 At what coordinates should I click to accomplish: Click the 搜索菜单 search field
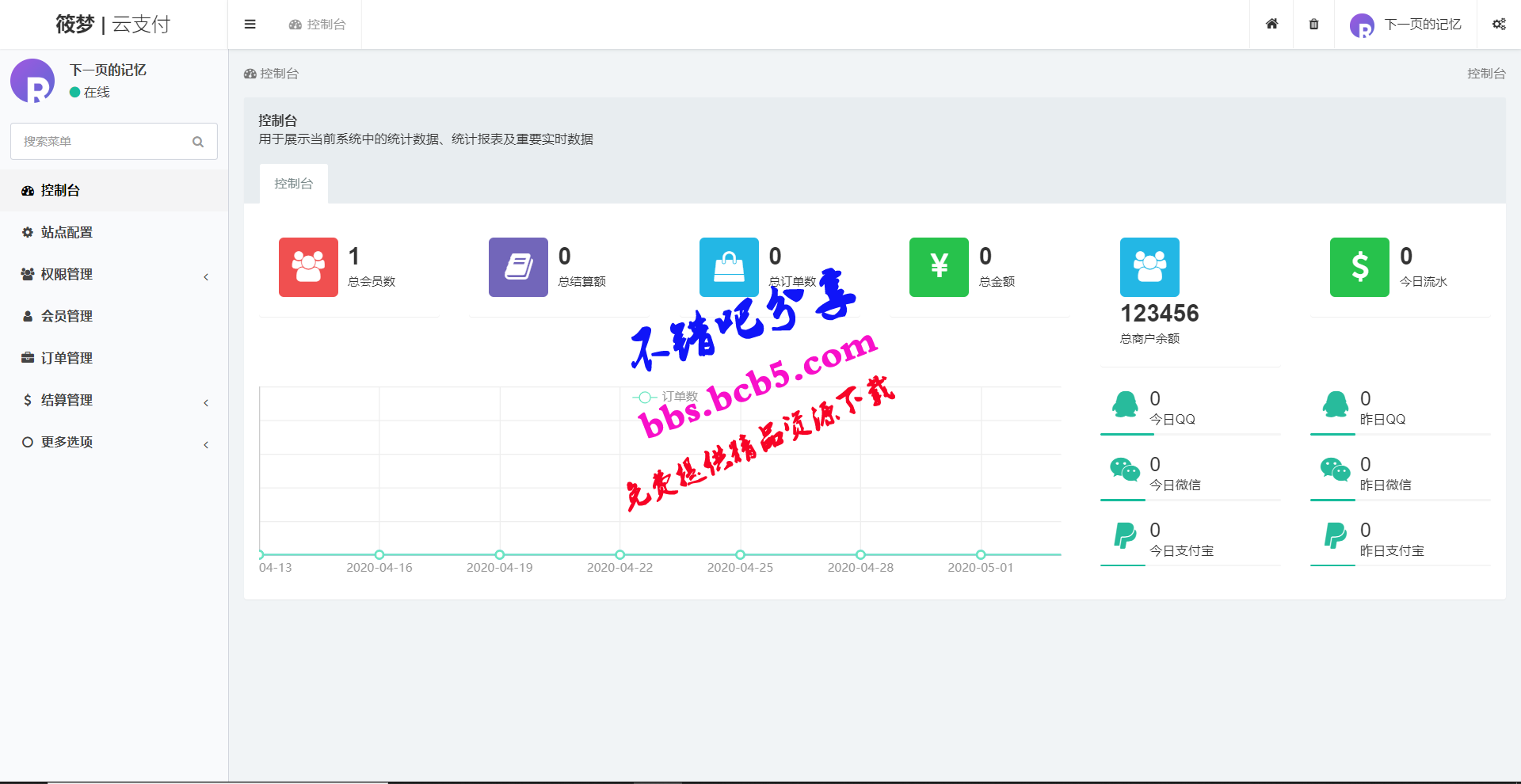pyautogui.click(x=103, y=142)
